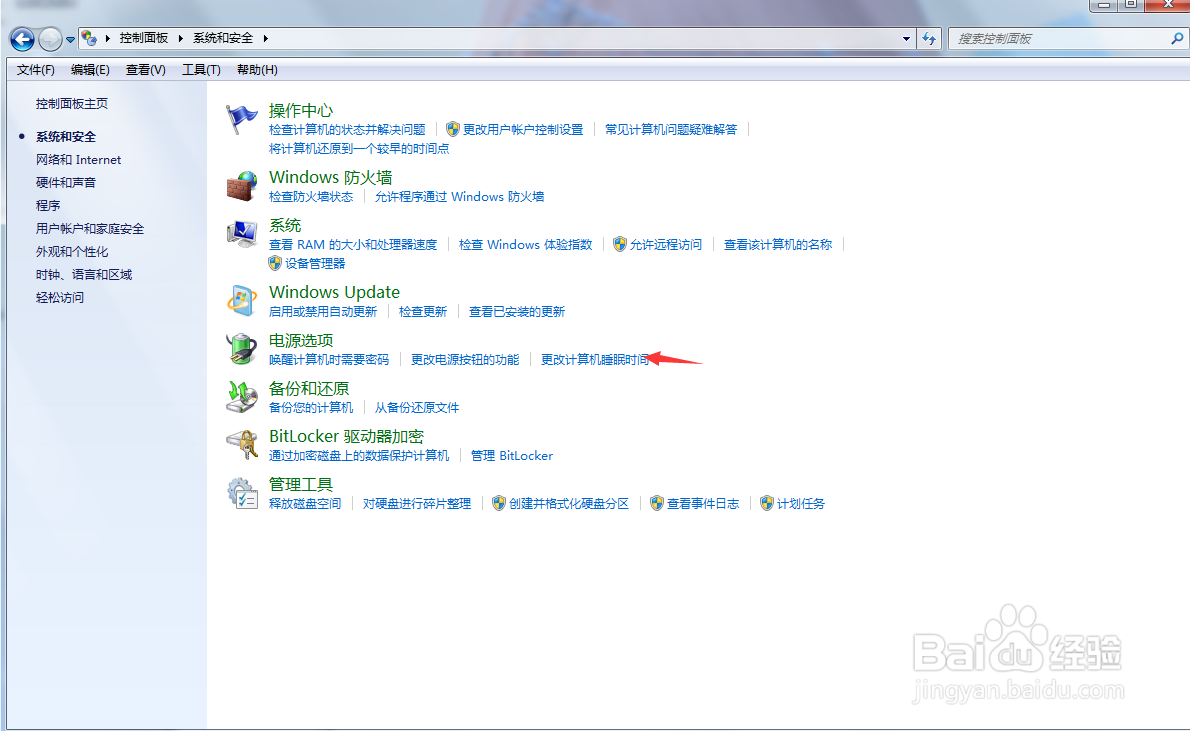
Task: Click the Windows Update icon
Action: 241,301
